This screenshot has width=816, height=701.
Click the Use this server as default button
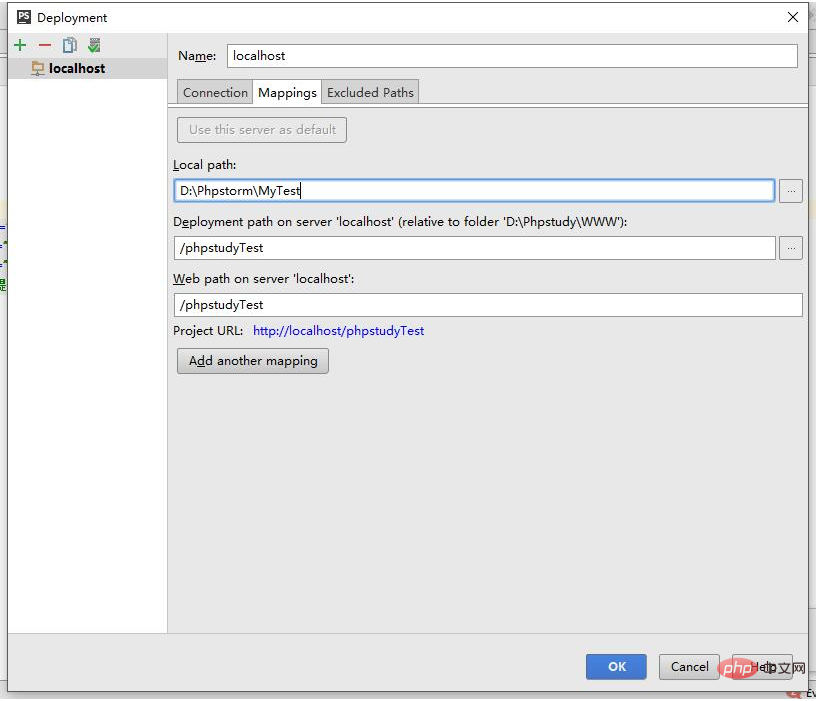click(x=262, y=130)
